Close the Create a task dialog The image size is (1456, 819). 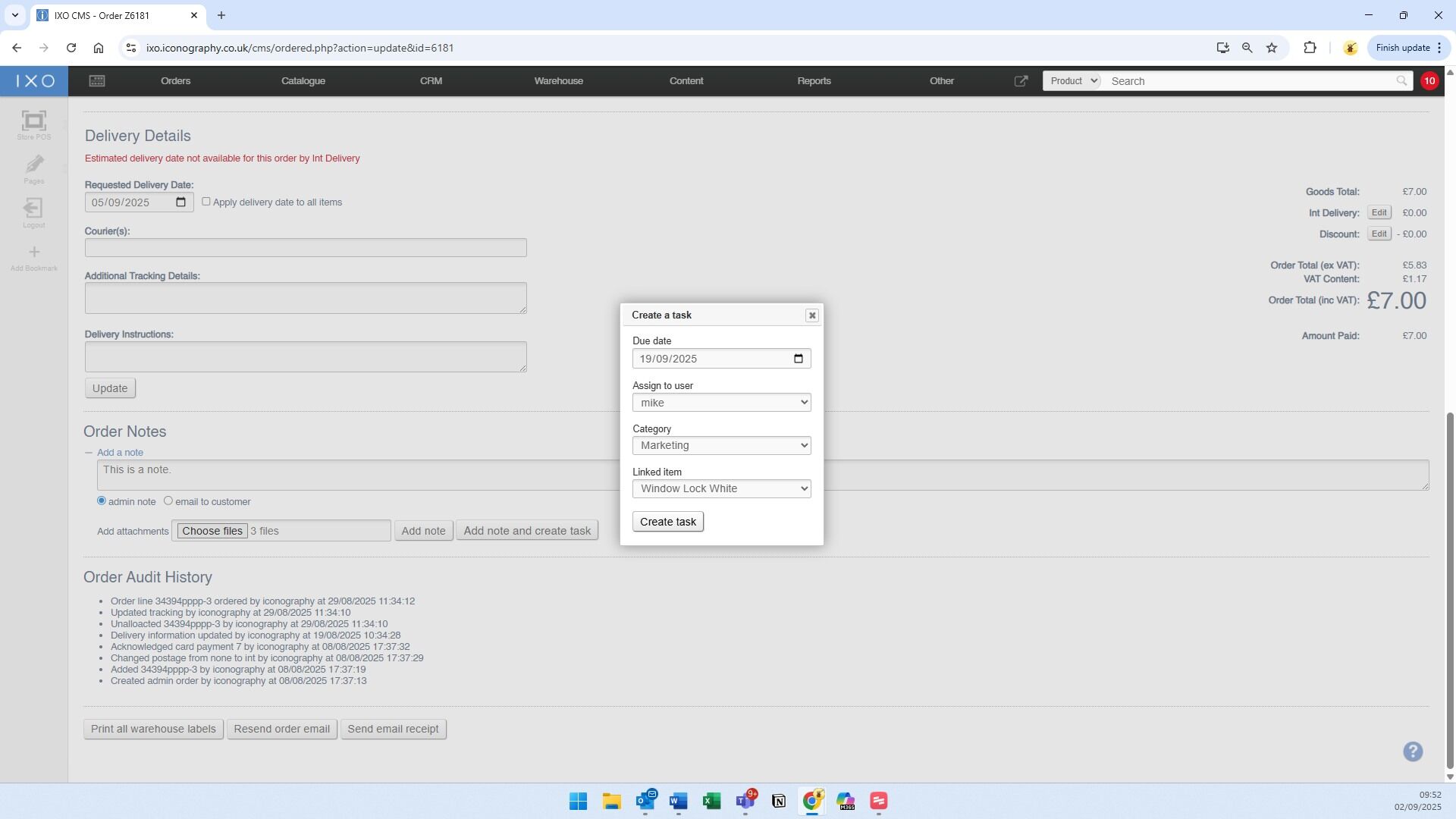(811, 315)
